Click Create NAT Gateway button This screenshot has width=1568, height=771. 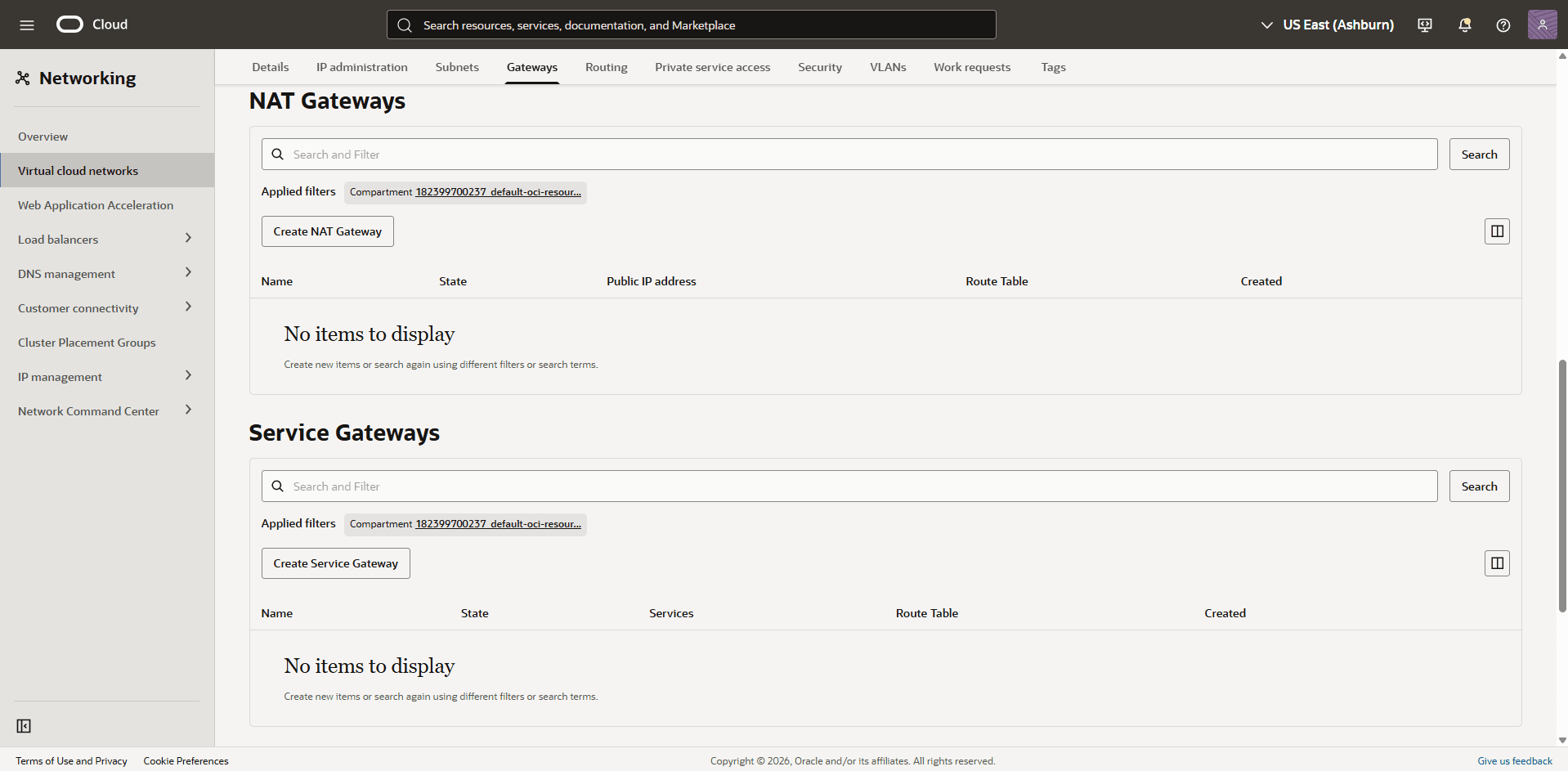328,231
